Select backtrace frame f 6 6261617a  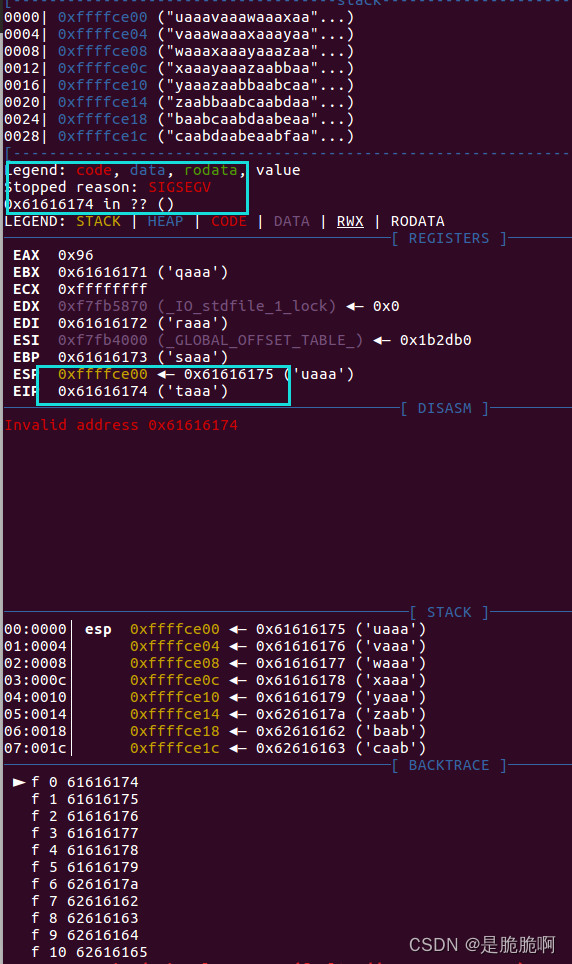85,885
